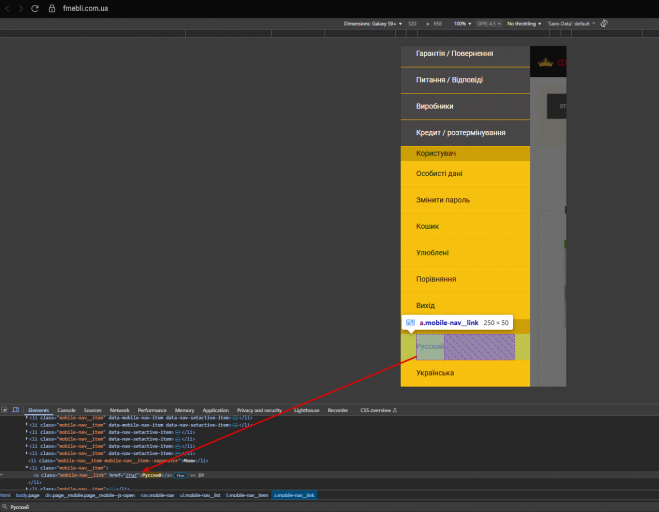Viewport: 659px width, 512px height.
Task: Open the Save-Data default dropdown
Action: pyautogui.click(x=571, y=24)
